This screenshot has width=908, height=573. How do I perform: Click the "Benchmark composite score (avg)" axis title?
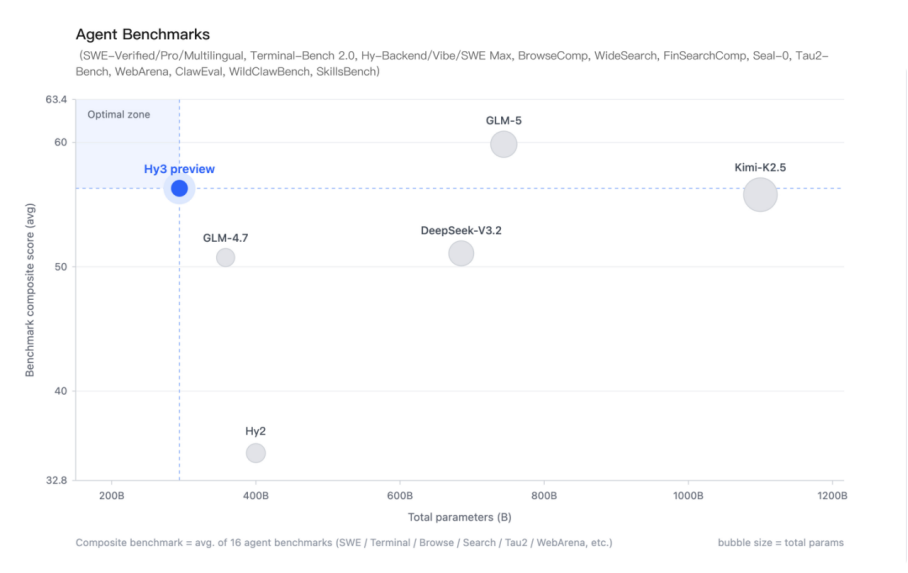30,290
